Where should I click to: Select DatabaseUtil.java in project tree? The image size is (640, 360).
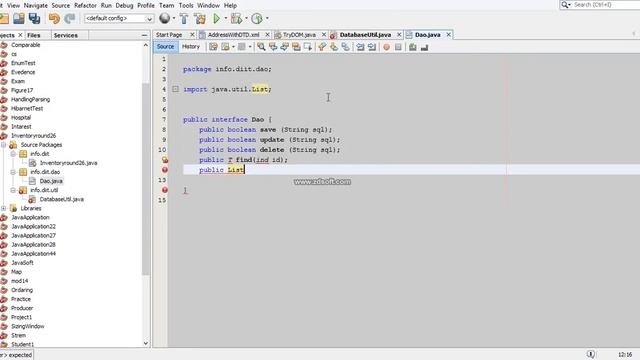click(x=61, y=199)
